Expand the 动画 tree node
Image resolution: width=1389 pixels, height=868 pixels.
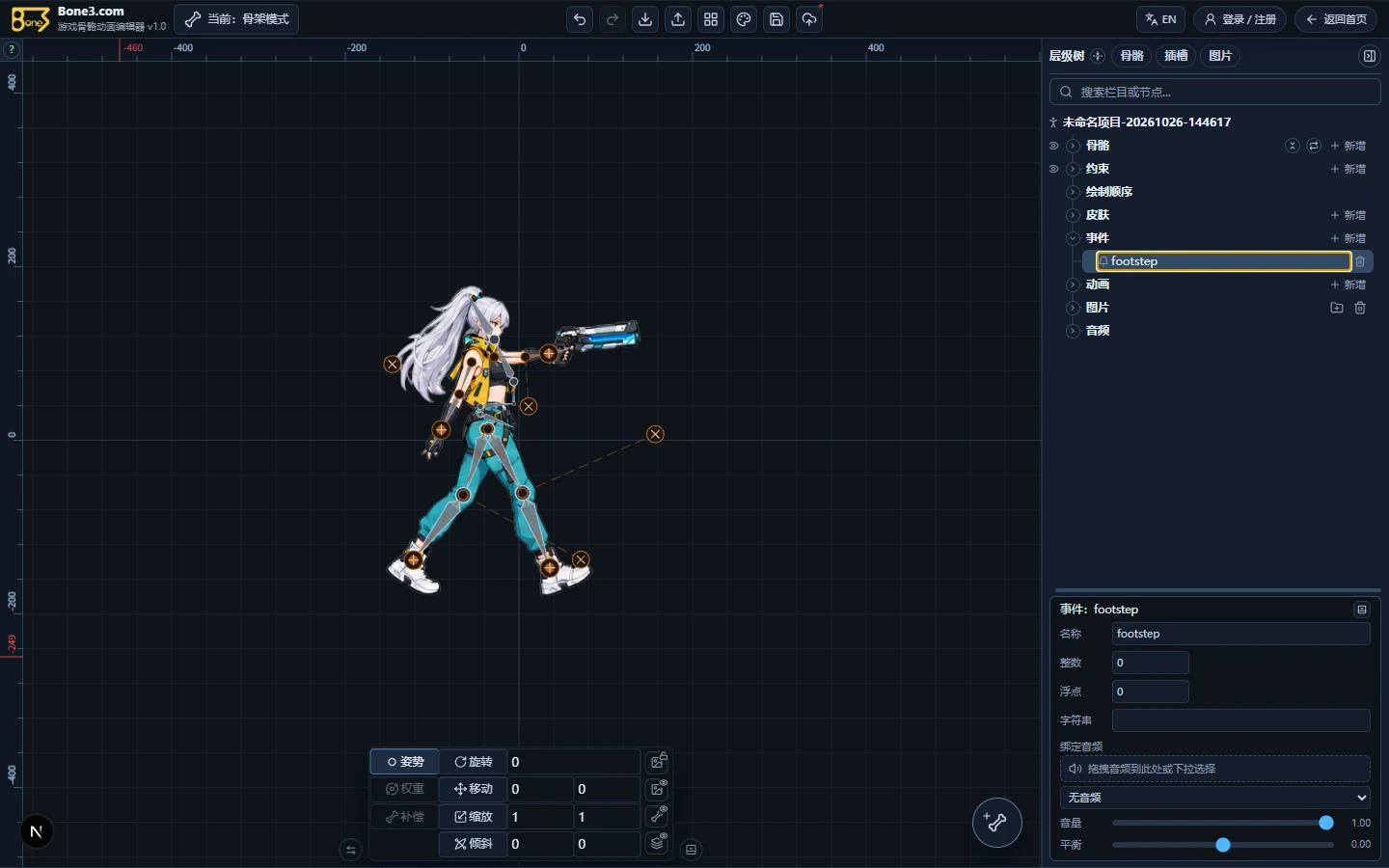[x=1073, y=285]
